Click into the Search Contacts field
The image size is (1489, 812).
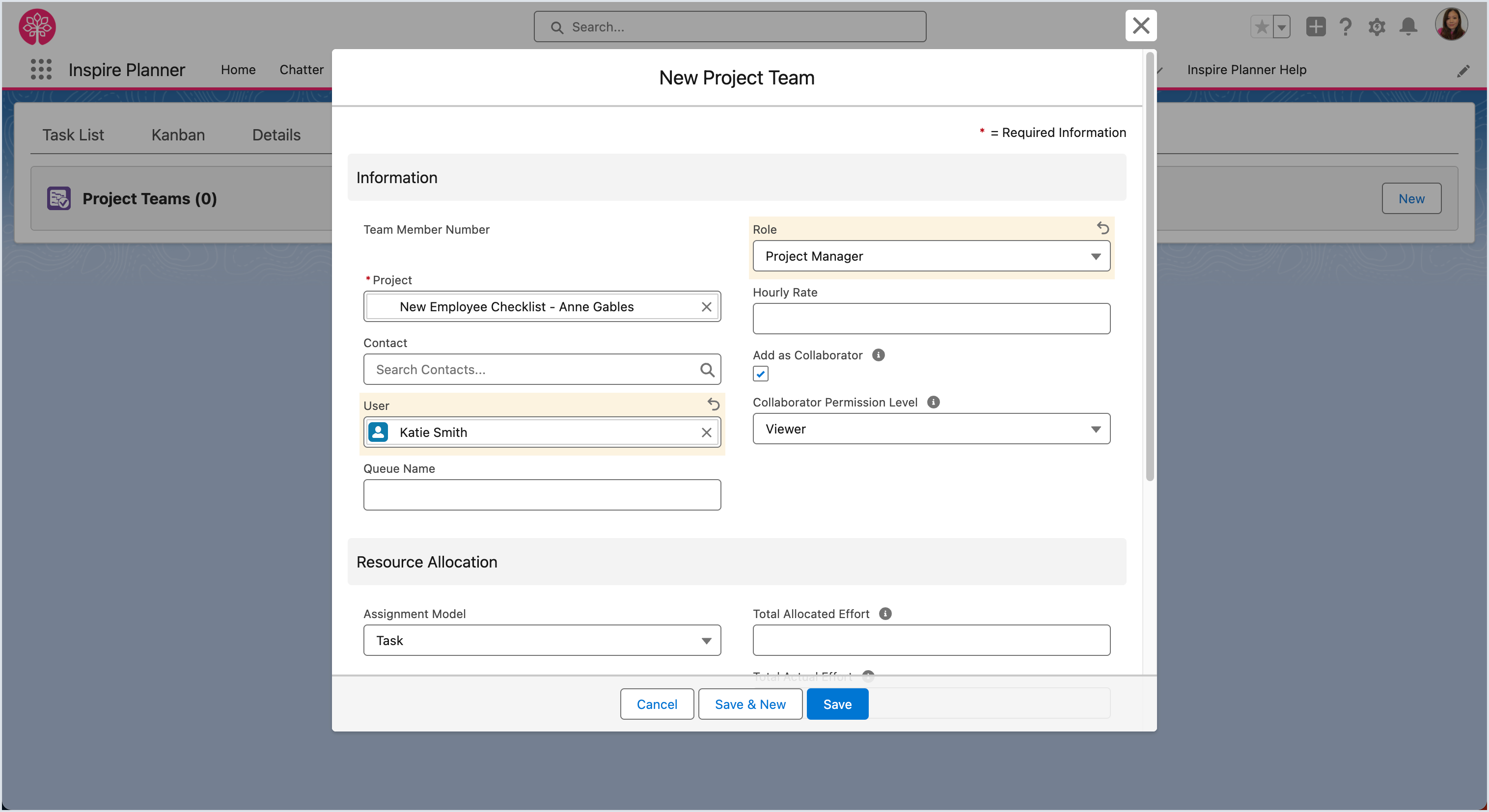click(x=542, y=369)
